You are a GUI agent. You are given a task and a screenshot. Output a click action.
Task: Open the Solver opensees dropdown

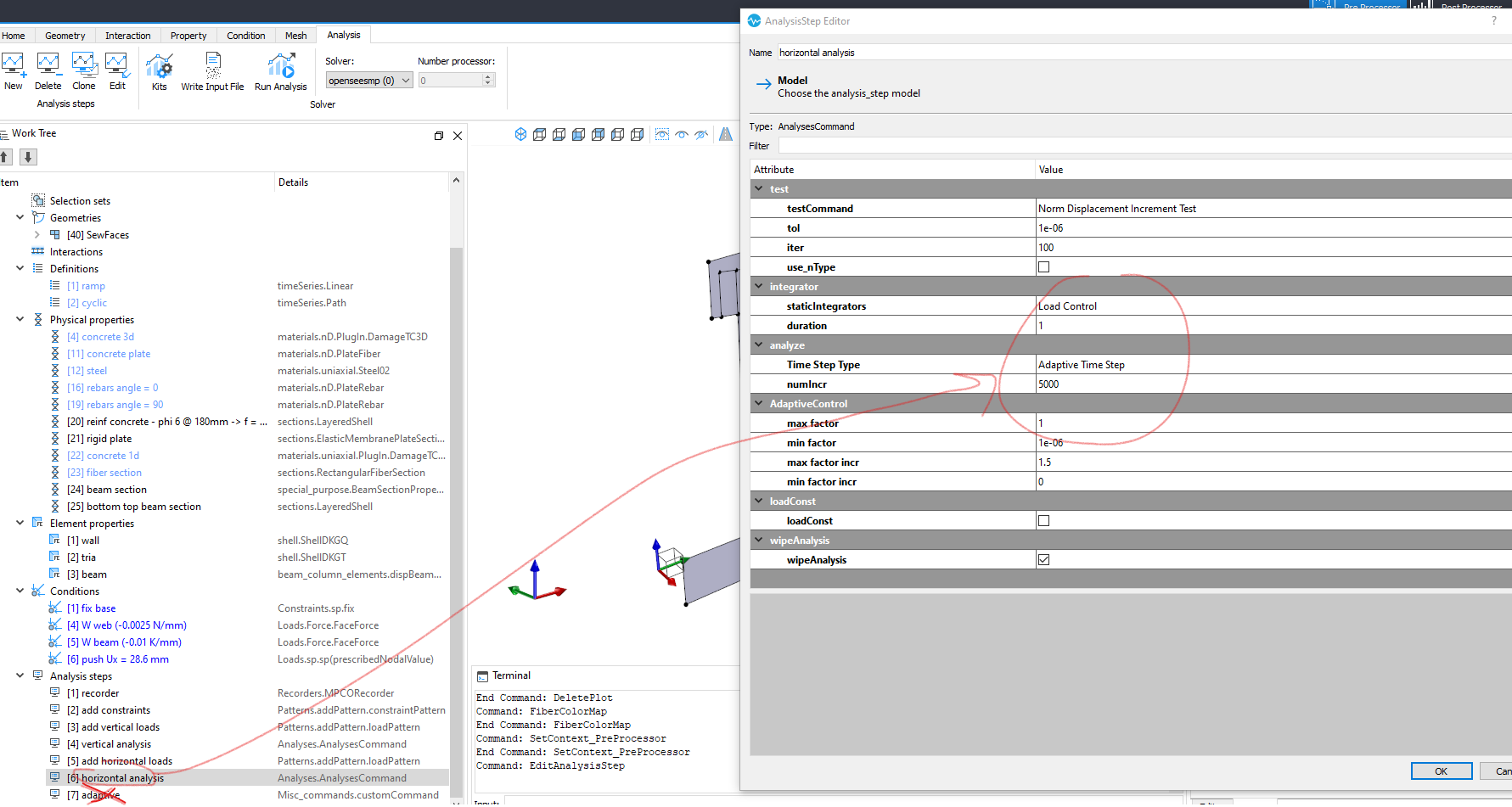point(369,81)
